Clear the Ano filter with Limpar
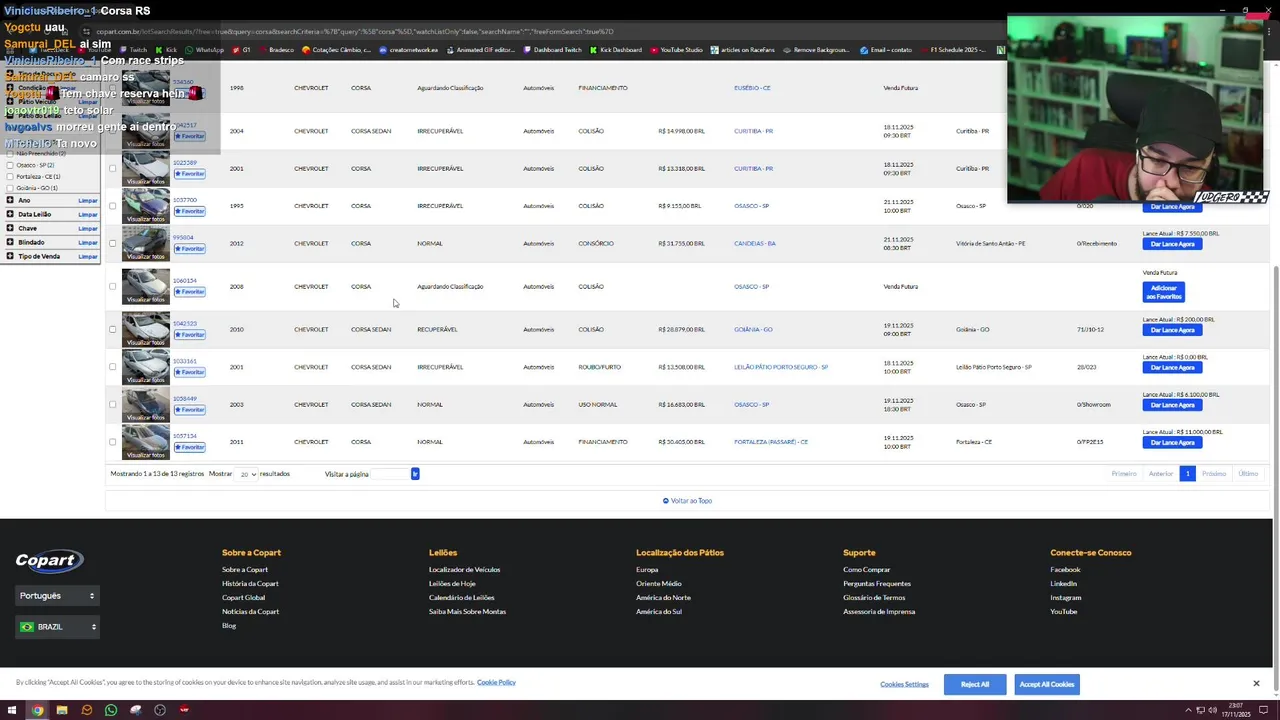Image resolution: width=1280 pixels, height=720 pixels. 88,200
